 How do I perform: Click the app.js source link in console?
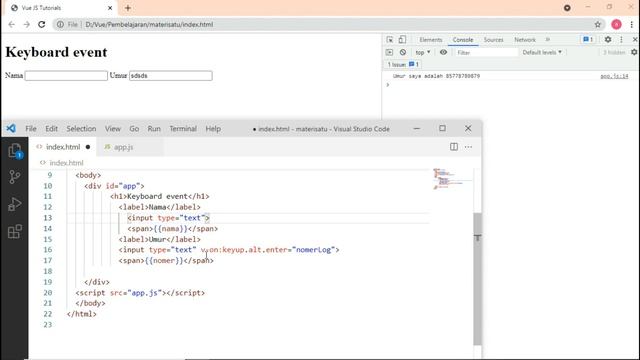click(x=614, y=76)
